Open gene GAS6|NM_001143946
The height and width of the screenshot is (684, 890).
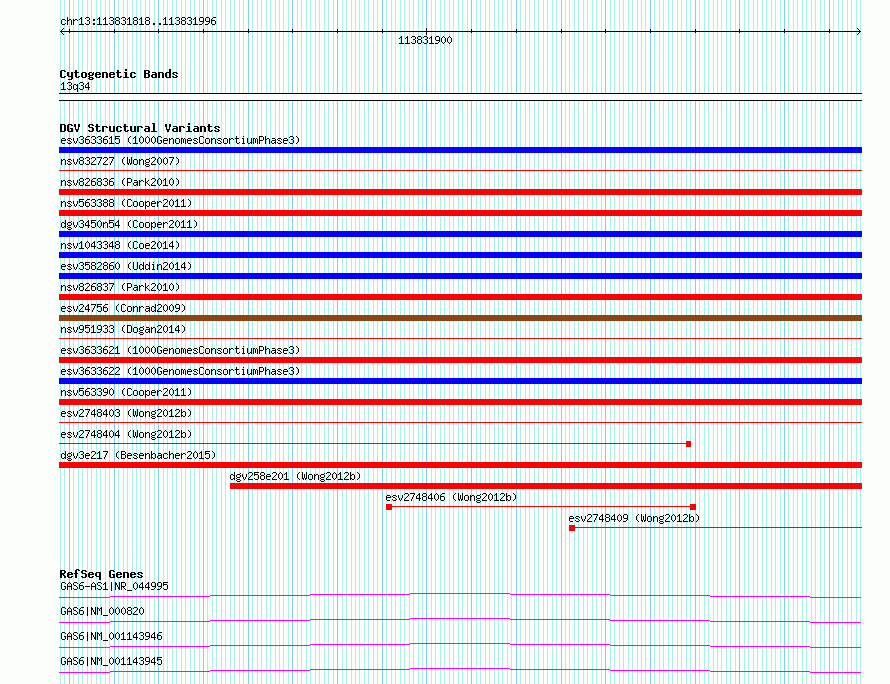pos(111,636)
